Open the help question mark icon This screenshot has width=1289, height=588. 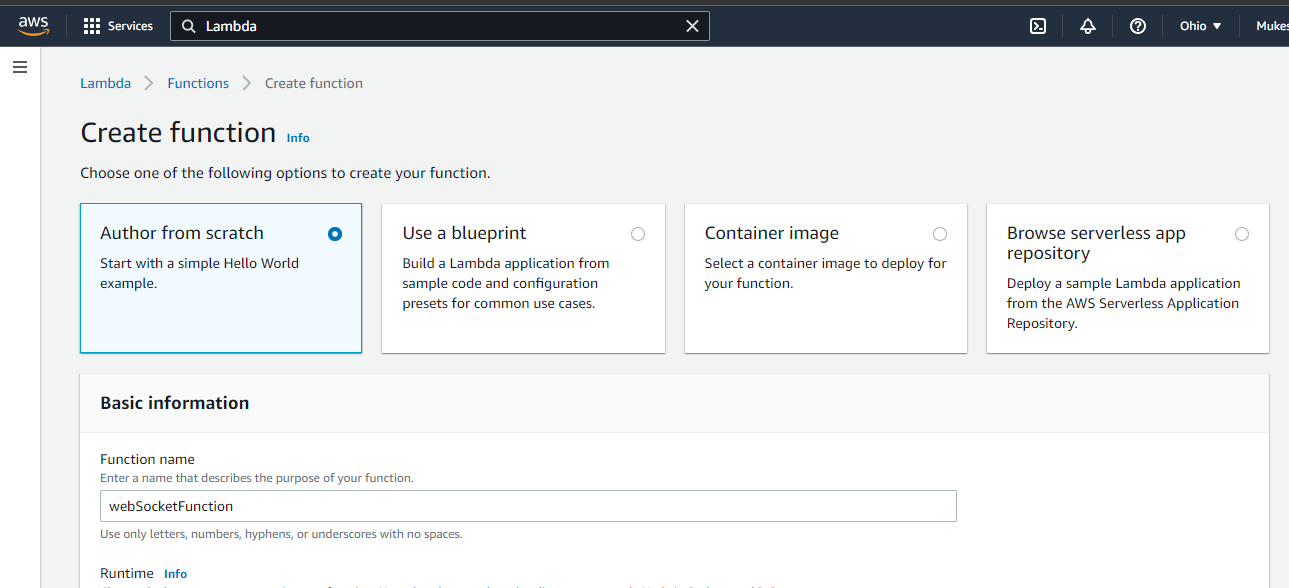pyautogui.click(x=1137, y=25)
